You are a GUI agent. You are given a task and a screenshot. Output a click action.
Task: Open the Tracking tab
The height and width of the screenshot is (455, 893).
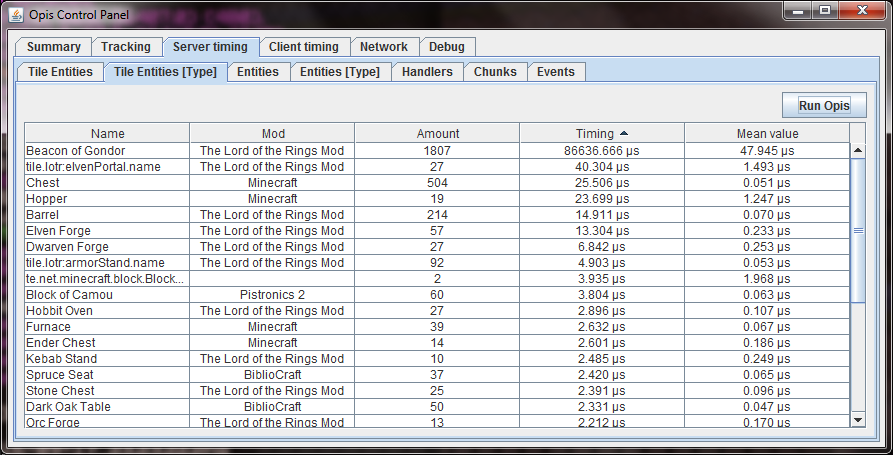126,47
